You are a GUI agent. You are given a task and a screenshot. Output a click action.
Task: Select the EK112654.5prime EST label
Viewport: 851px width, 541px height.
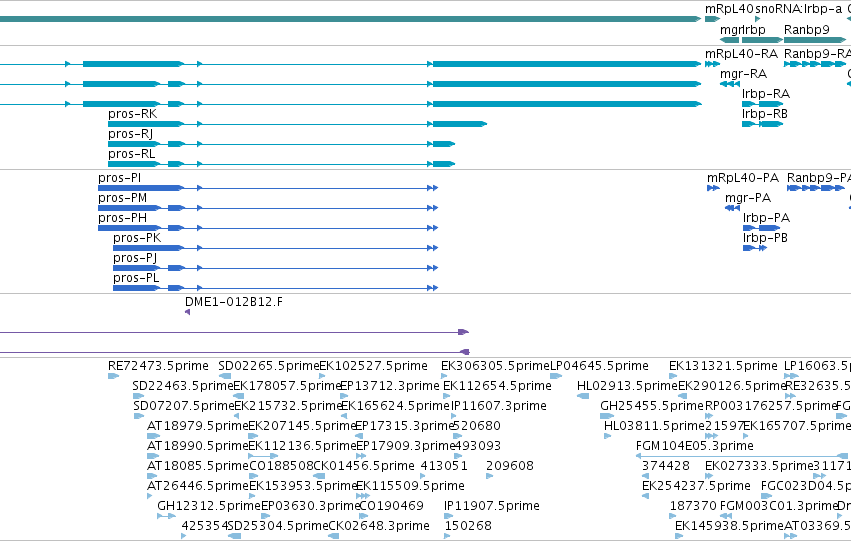(x=497, y=386)
